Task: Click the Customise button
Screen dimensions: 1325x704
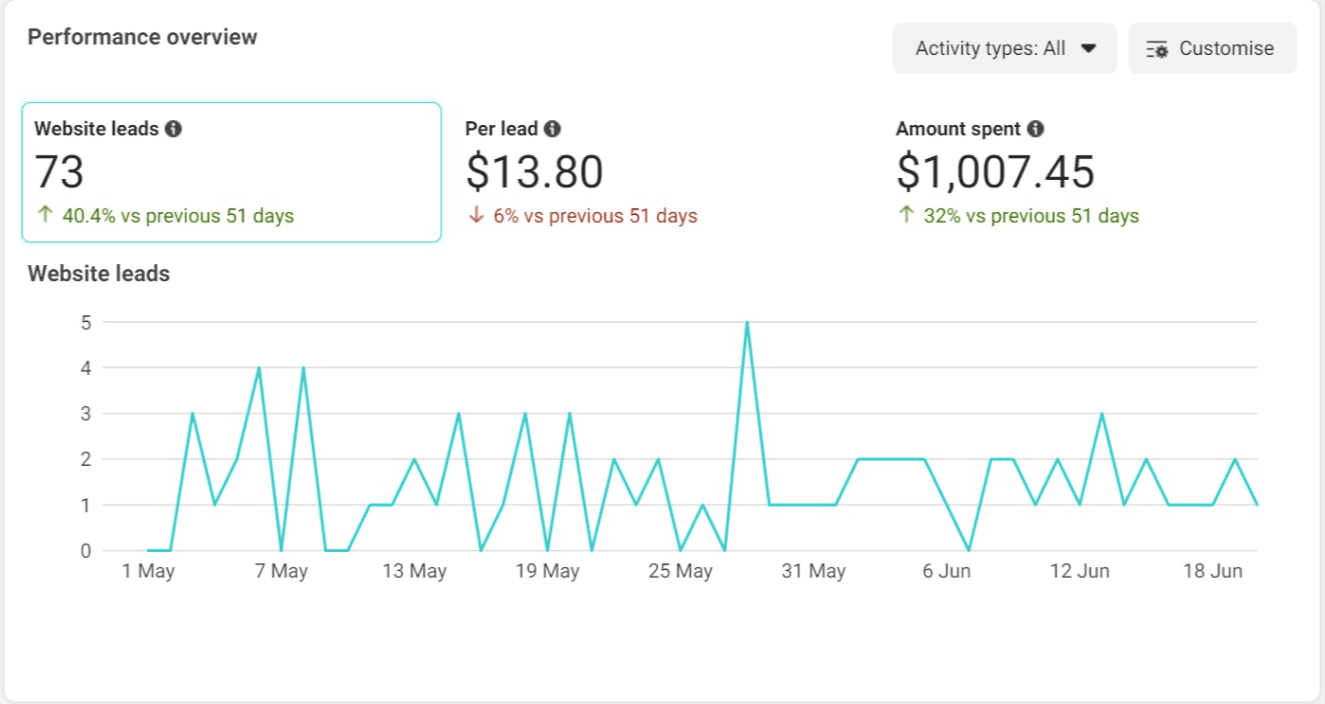Action: pos(1212,49)
